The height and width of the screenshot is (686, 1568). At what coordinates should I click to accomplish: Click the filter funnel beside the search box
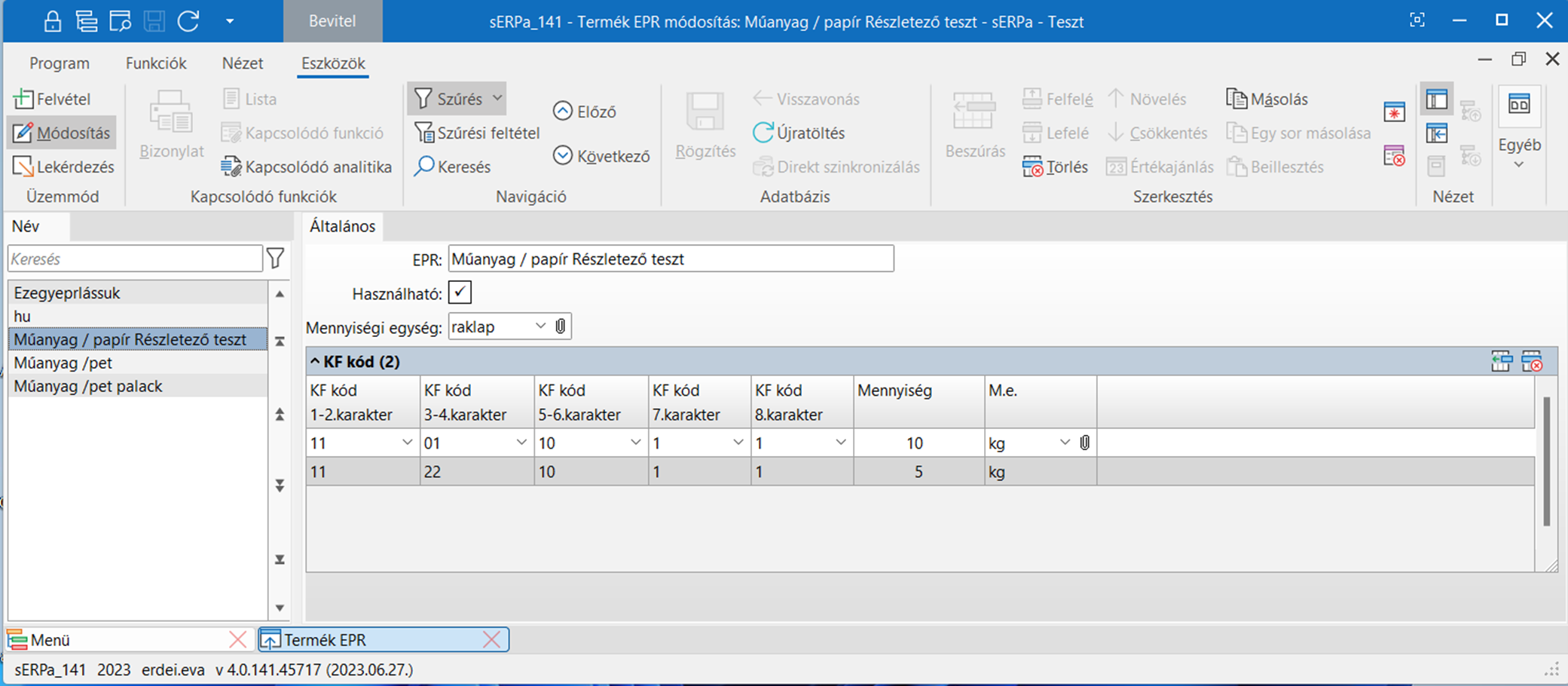coord(276,259)
